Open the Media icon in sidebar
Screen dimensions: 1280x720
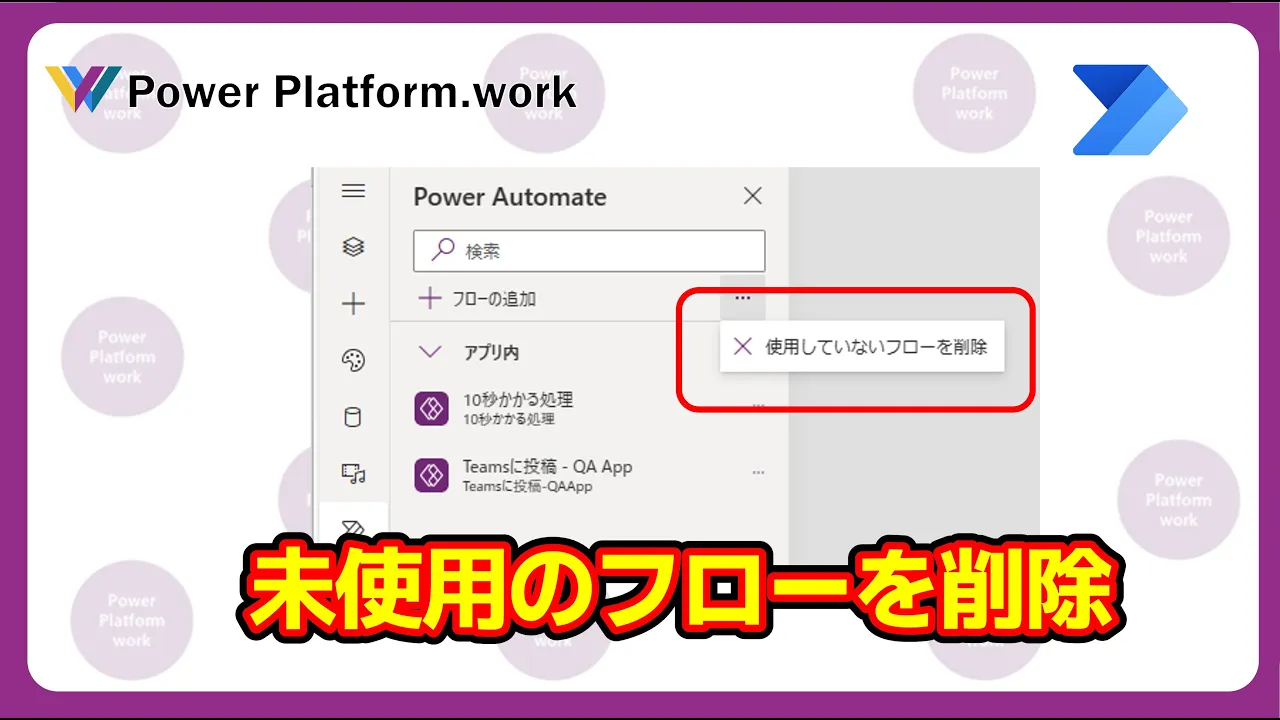tap(353, 473)
